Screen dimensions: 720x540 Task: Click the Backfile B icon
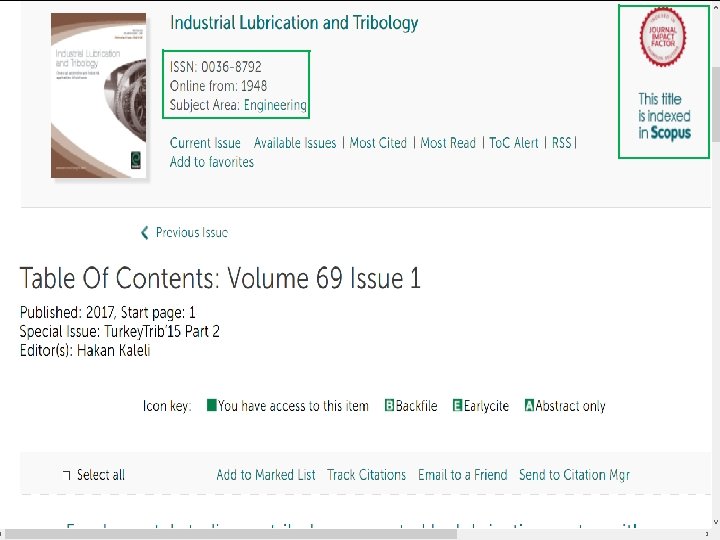[389, 405]
